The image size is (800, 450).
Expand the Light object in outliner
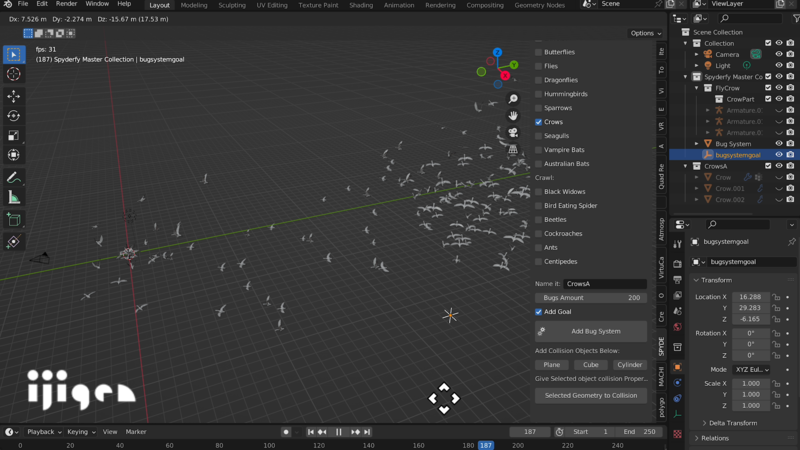pos(696,66)
